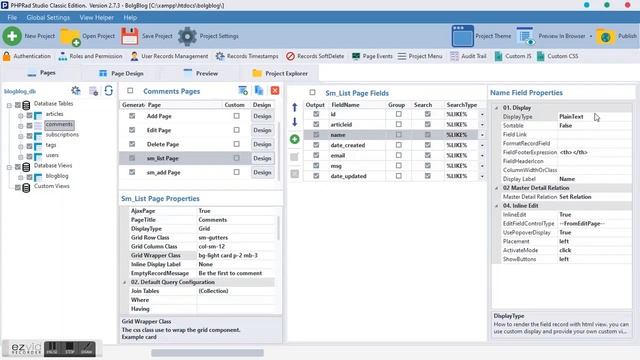Switch to Page Design tab
The height and width of the screenshot is (360, 640).
[121, 73]
